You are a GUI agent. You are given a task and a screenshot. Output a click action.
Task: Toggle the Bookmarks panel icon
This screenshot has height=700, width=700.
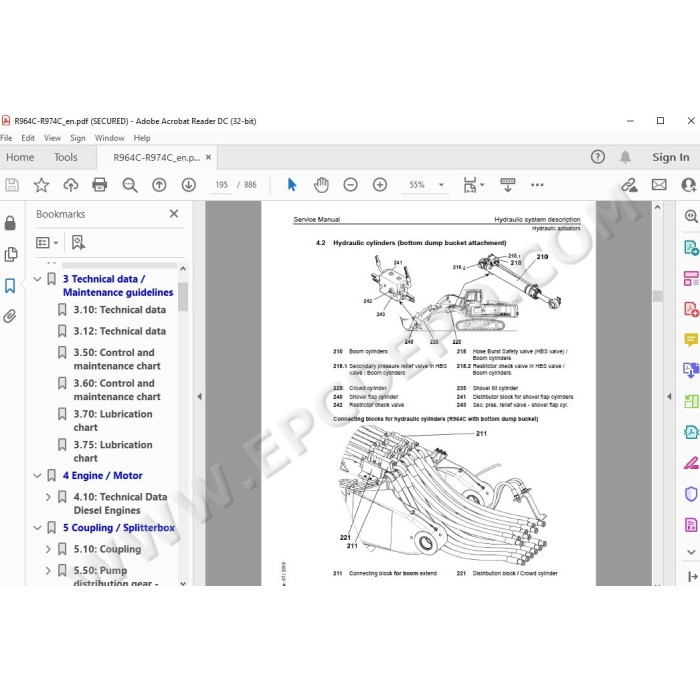10,285
